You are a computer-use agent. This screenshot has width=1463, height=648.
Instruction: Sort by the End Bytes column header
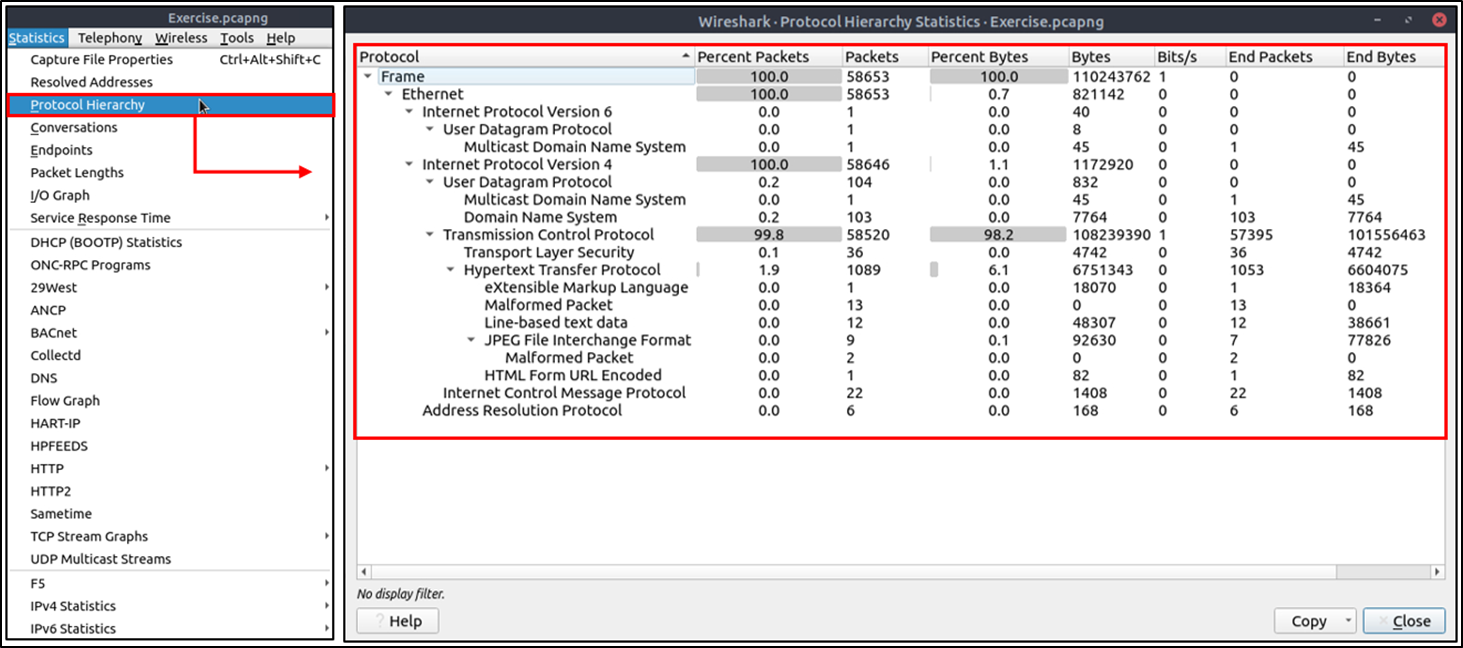click(x=1380, y=57)
